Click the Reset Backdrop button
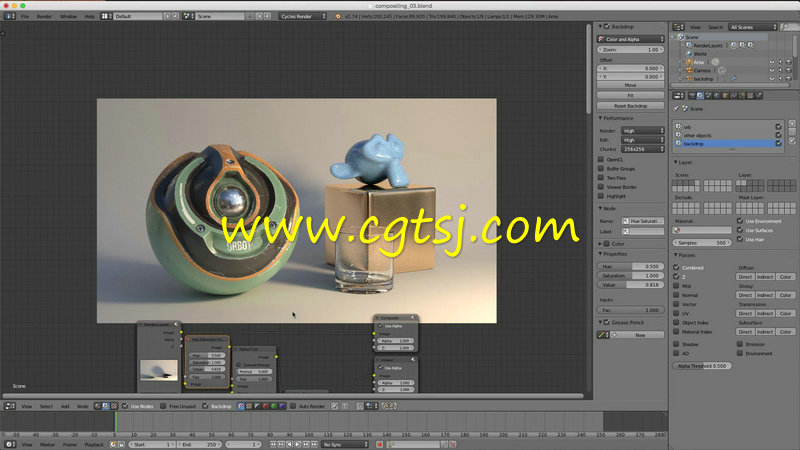Image resolution: width=800 pixels, height=450 pixels. pos(631,106)
